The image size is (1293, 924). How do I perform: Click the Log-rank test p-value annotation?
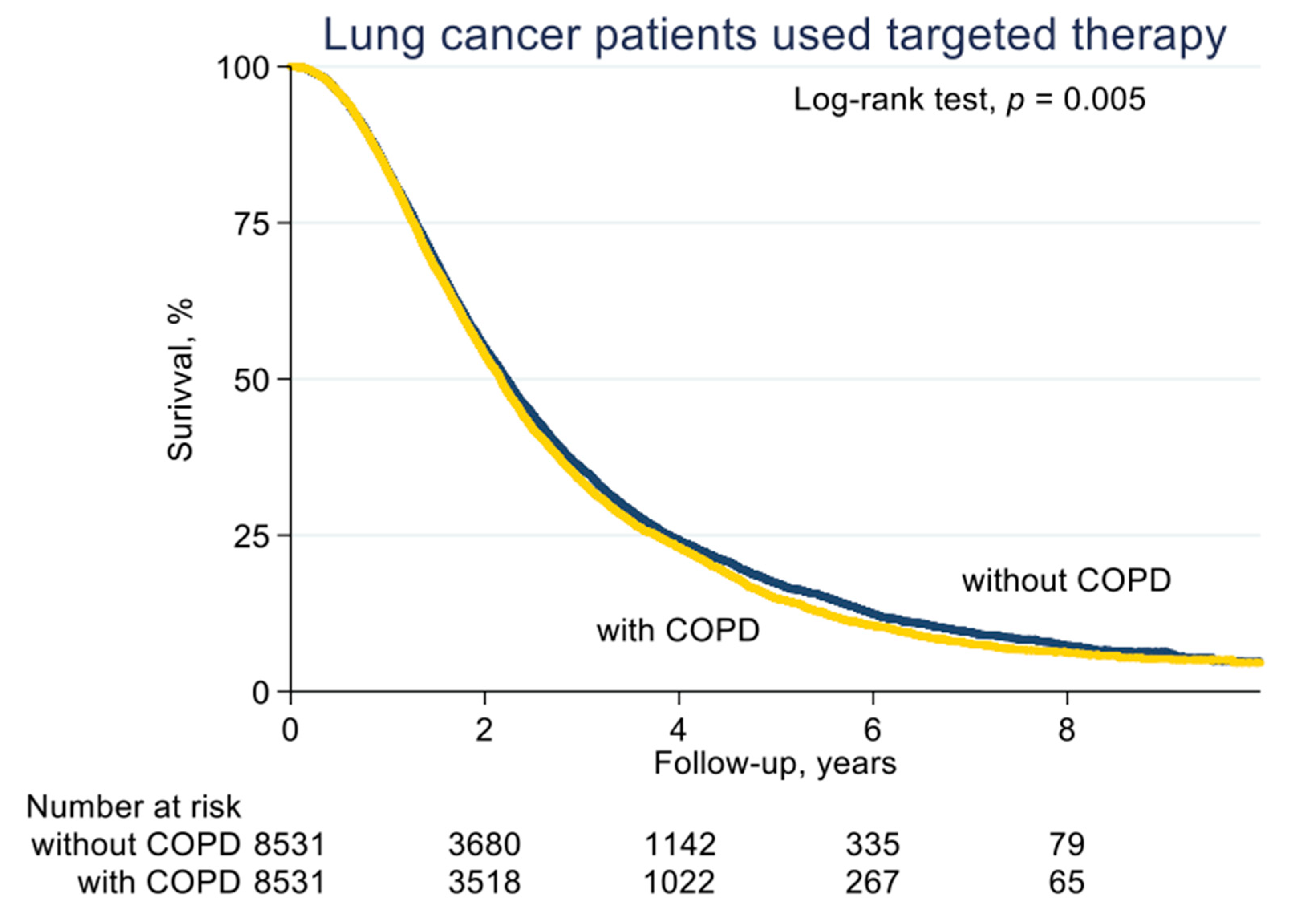coord(969,101)
